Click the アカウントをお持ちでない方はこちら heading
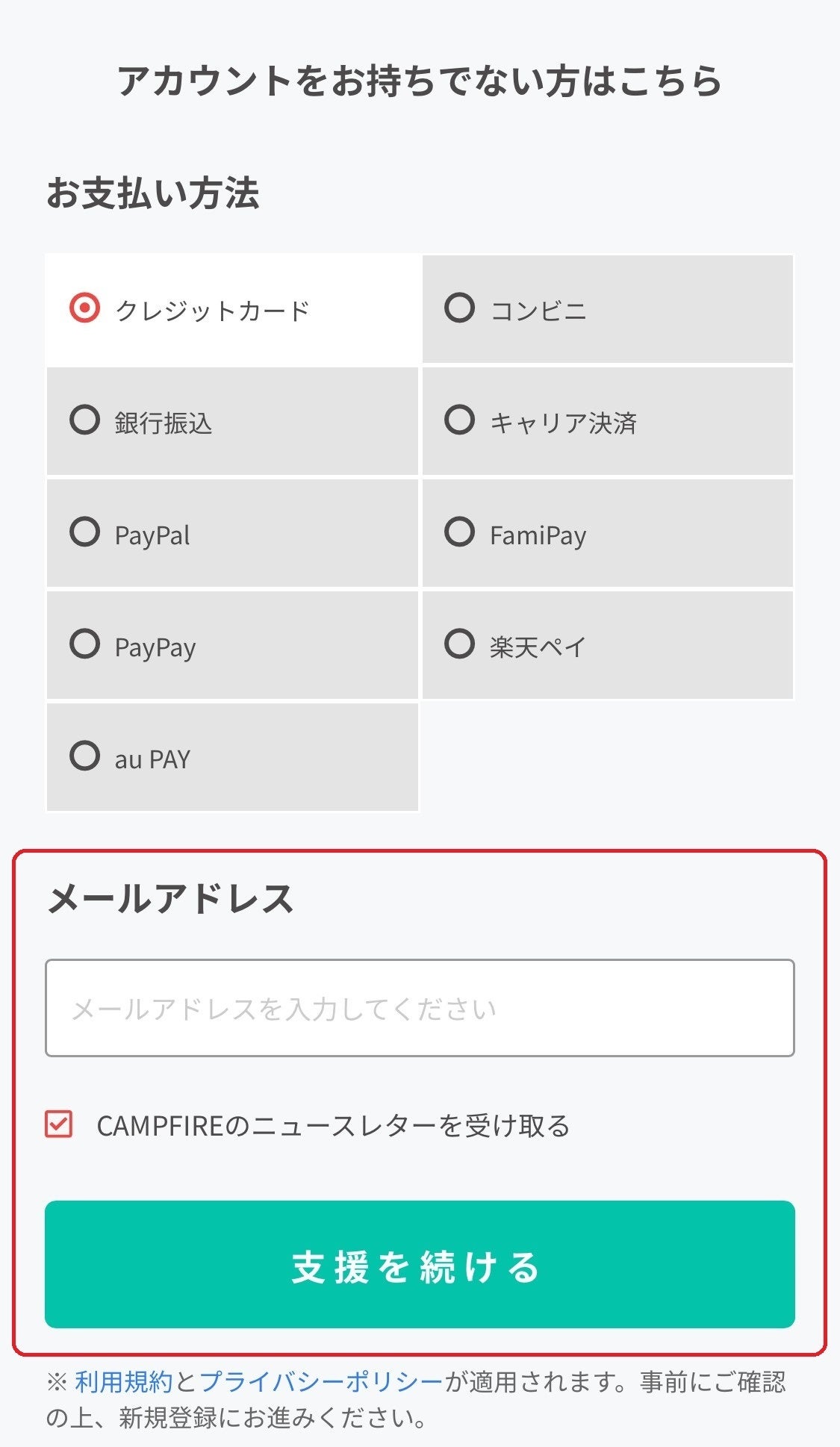840x1447 pixels. tap(420, 81)
